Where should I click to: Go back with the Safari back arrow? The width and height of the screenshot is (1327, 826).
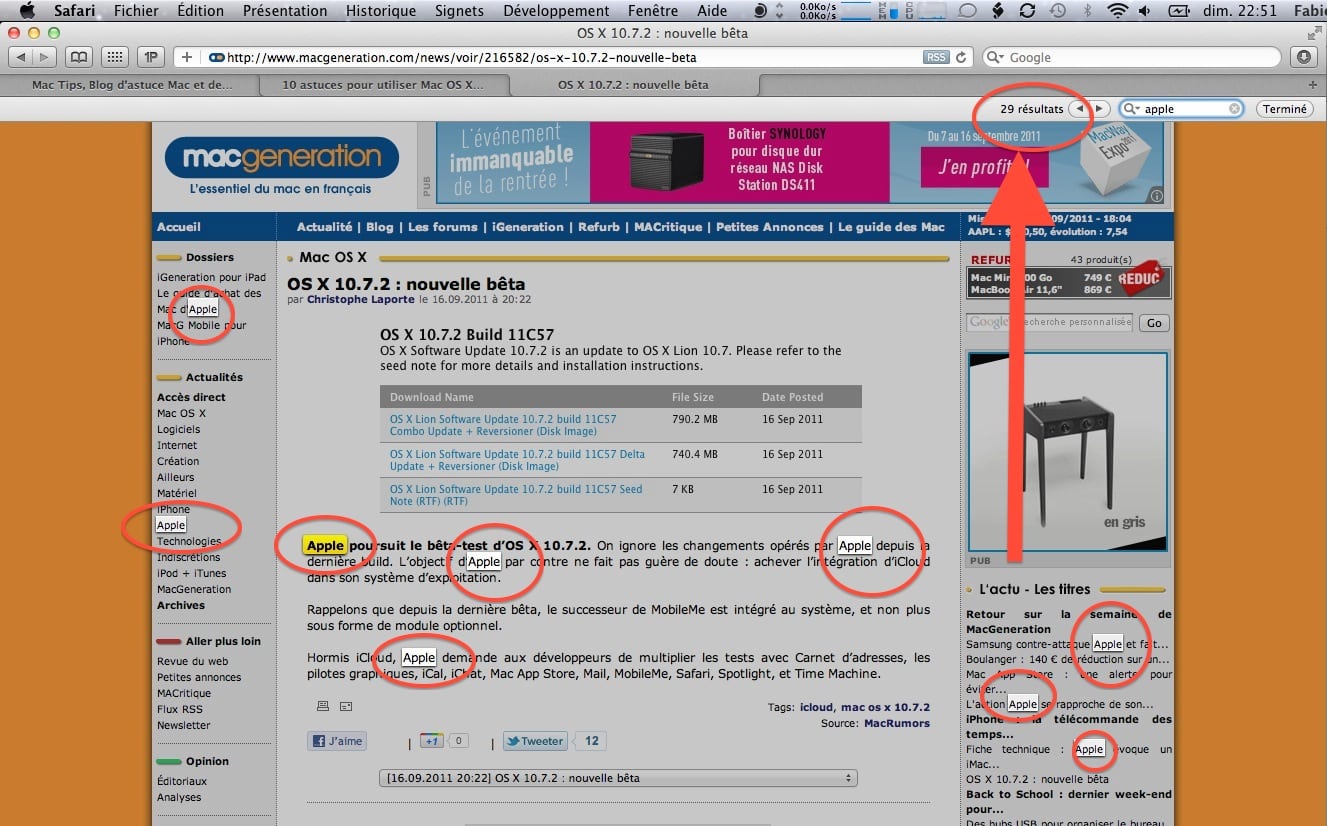click(x=22, y=57)
